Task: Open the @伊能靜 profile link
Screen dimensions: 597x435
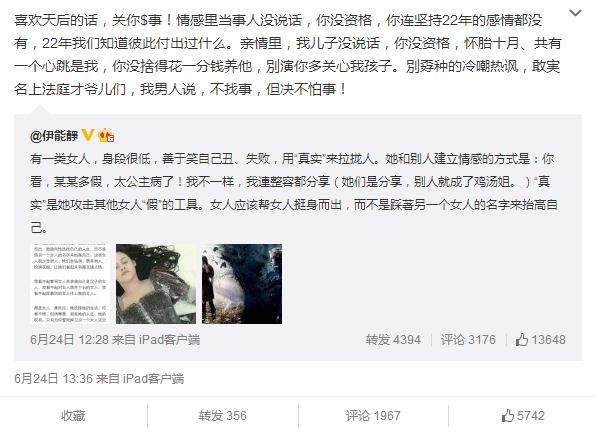Action: [54, 135]
